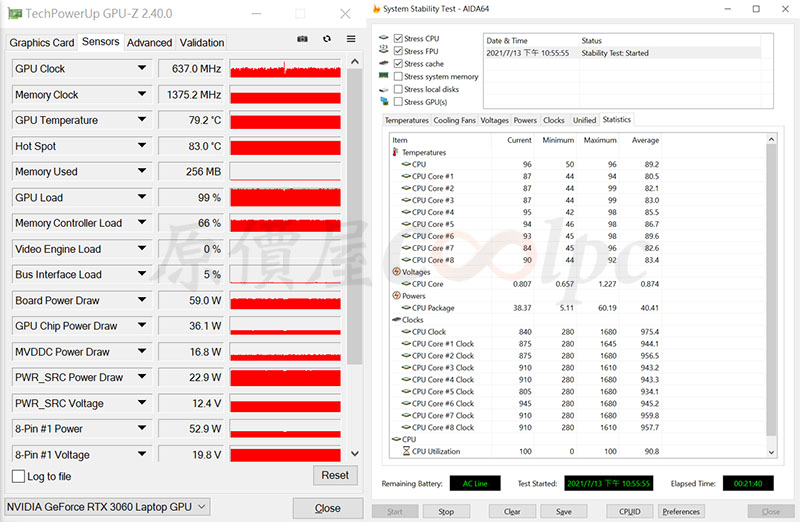
Task: Open the Memory Used sensor dropdown
Action: tap(142, 171)
